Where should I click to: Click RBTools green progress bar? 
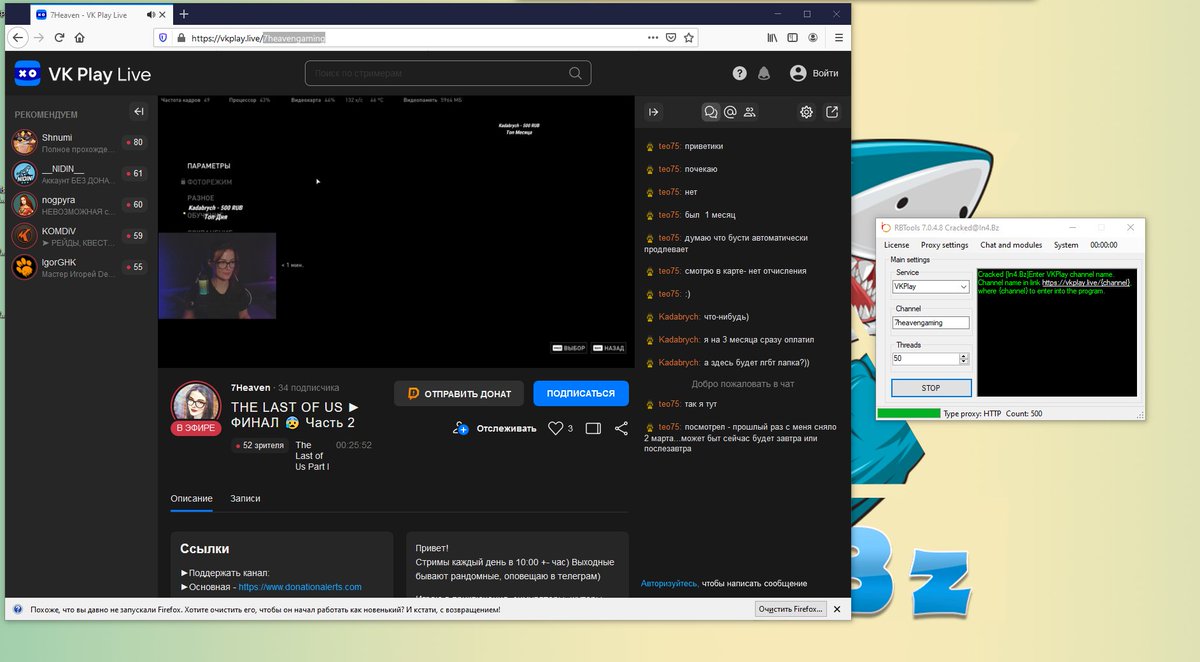908,413
